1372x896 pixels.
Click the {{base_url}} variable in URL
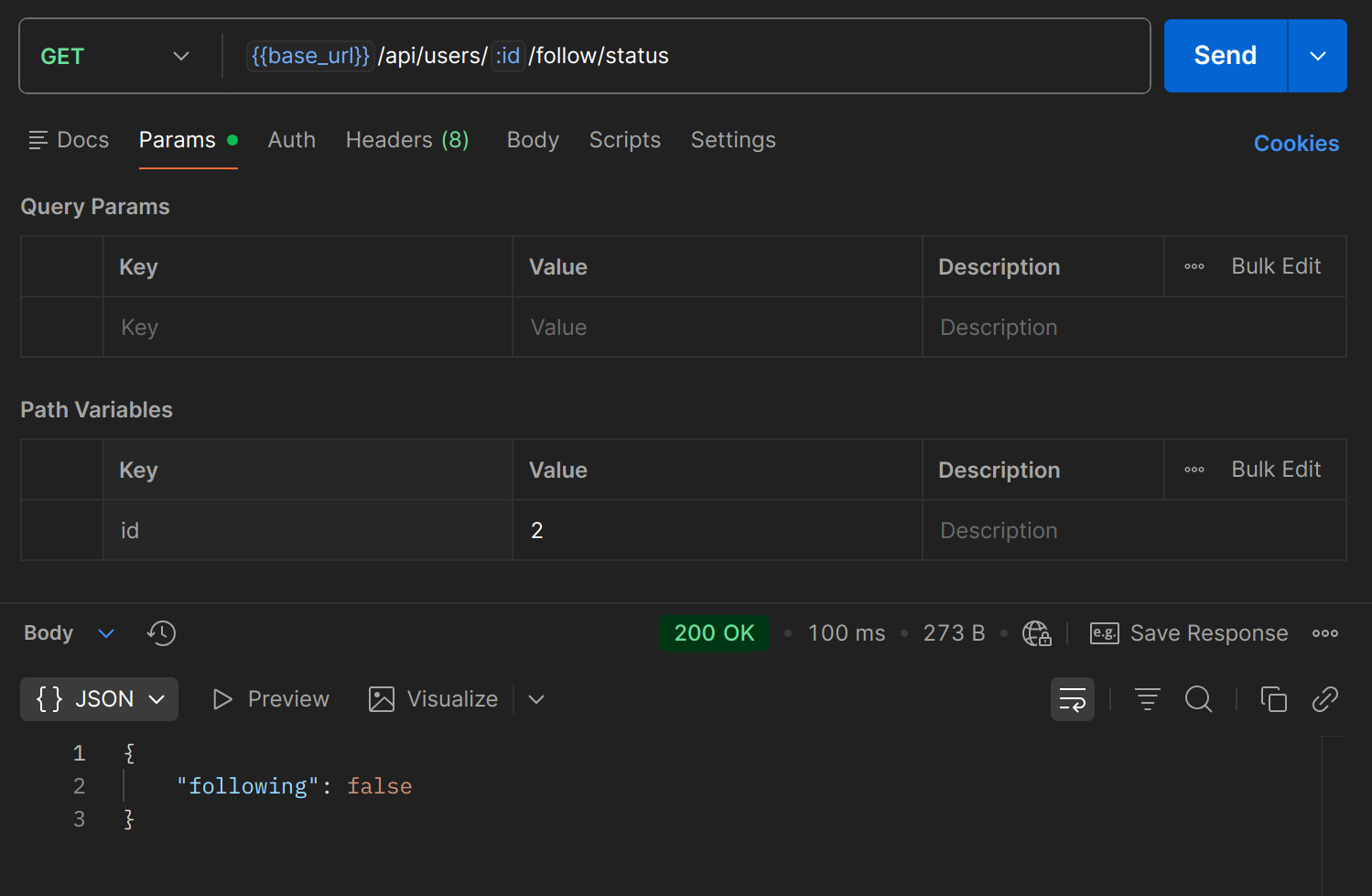coord(310,56)
